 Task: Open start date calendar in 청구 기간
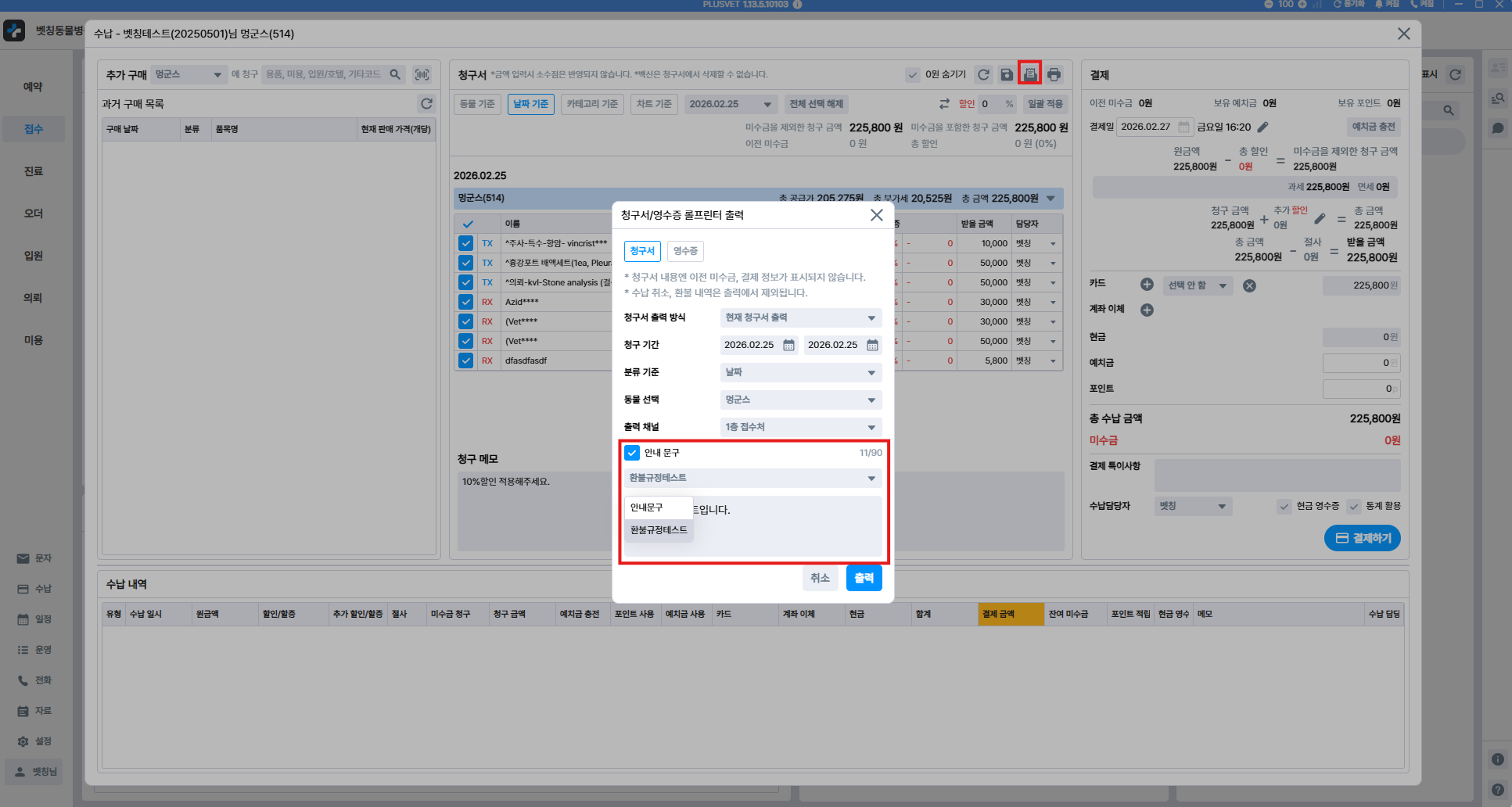click(x=788, y=345)
